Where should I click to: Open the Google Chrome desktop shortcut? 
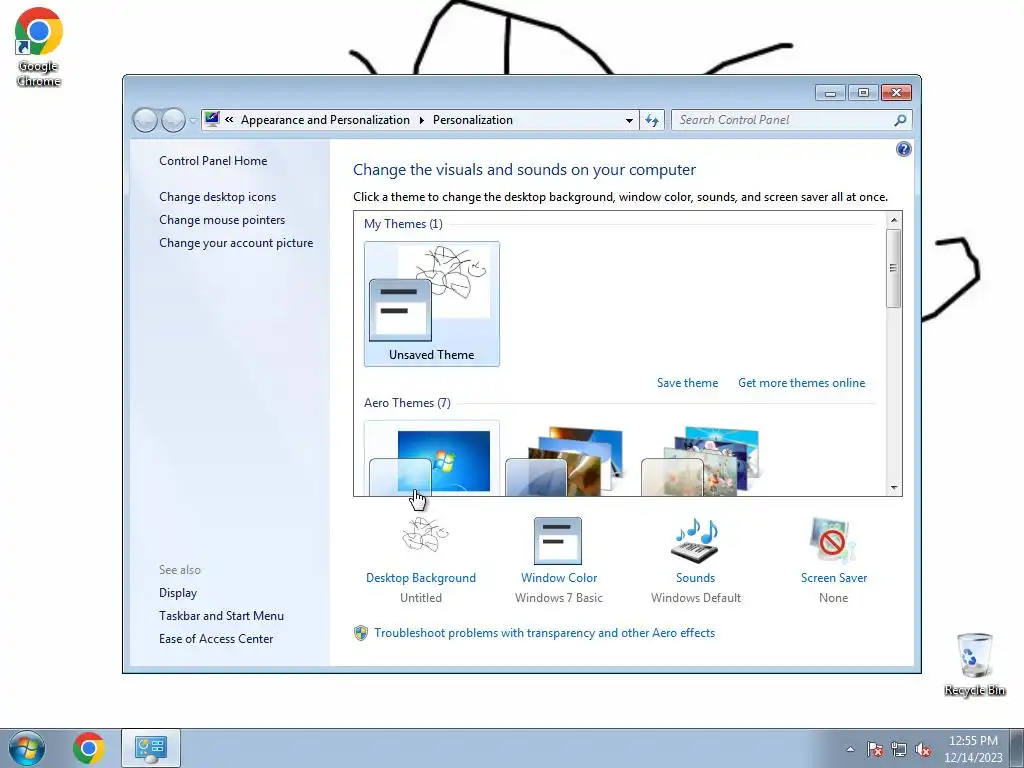click(39, 47)
